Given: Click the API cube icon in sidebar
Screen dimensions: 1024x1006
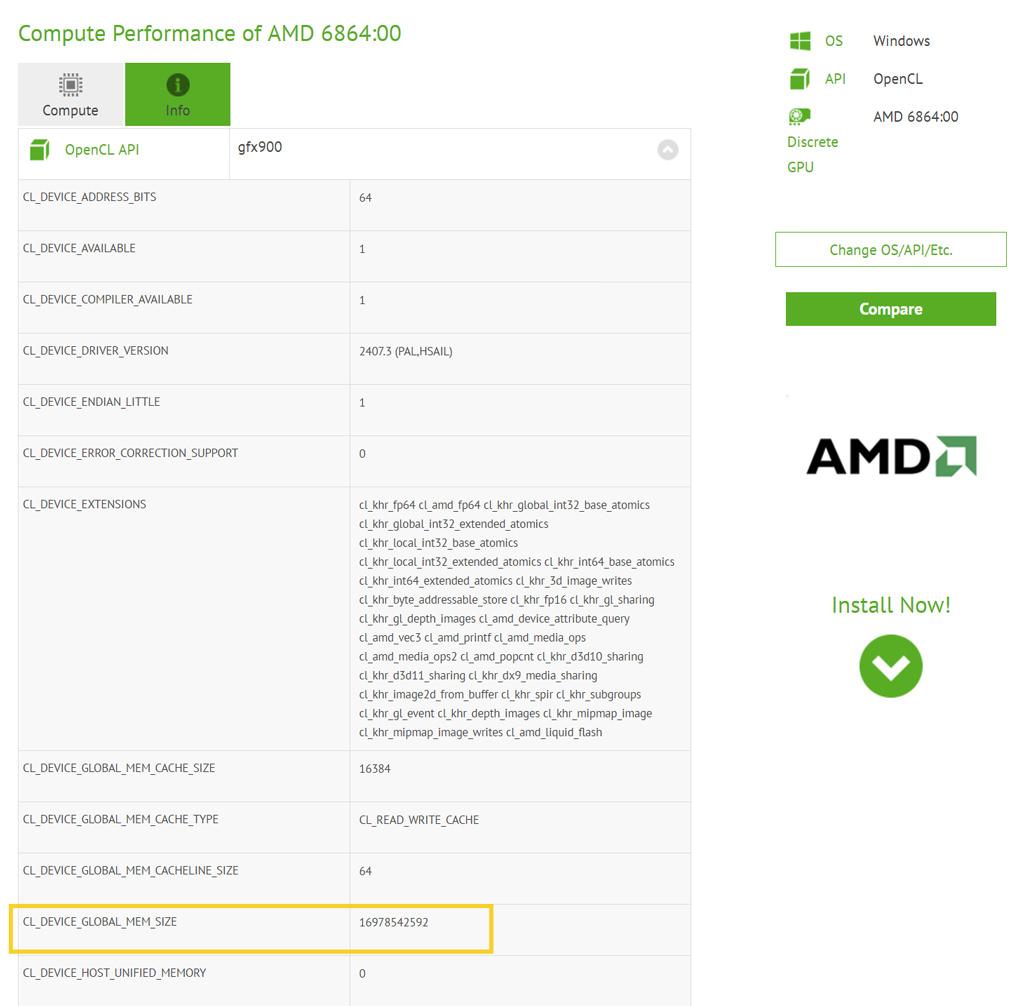Looking at the screenshot, I should tap(800, 79).
